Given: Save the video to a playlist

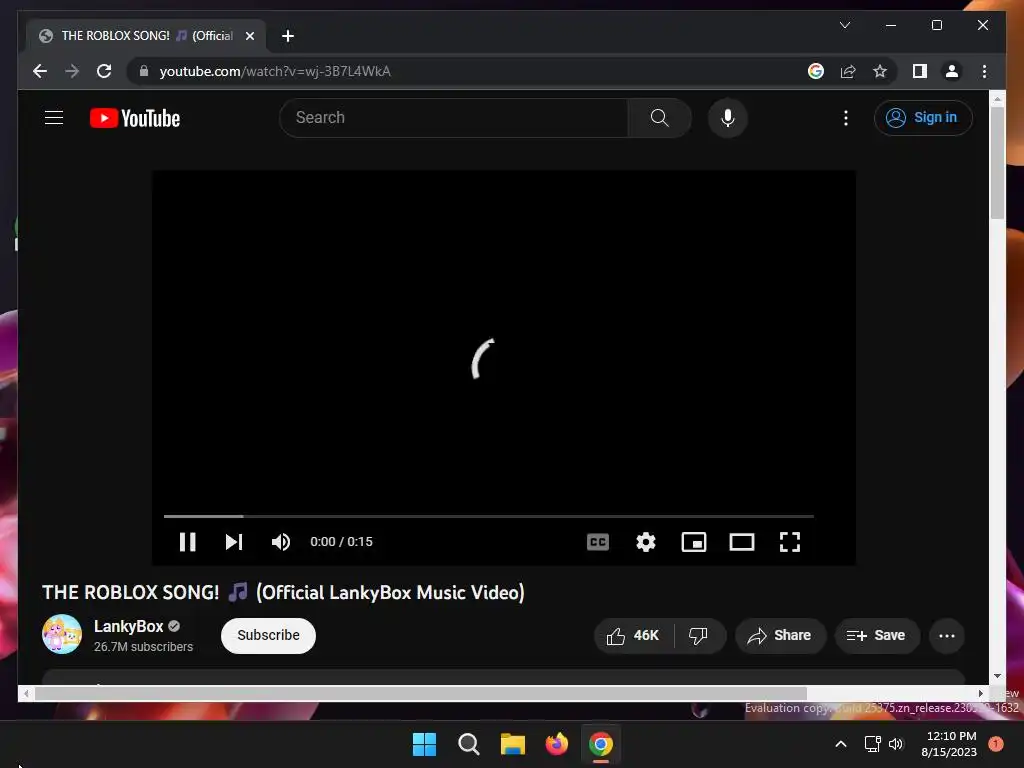Looking at the screenshot, I should tap(876, 635).
